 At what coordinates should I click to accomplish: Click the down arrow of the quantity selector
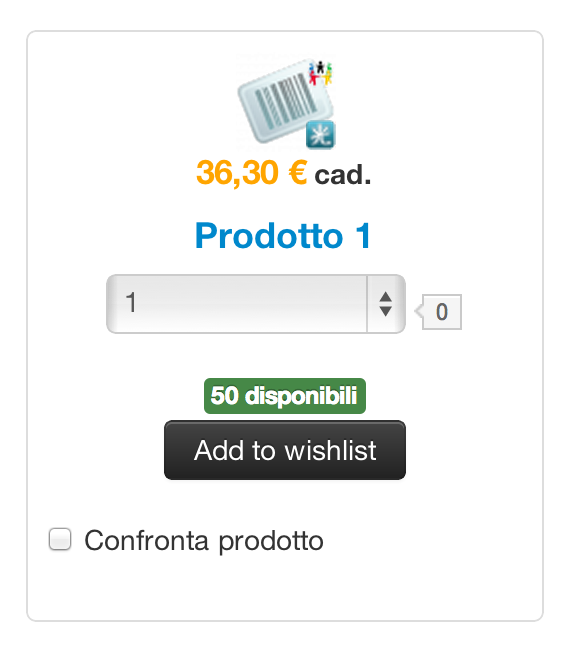coord(385,311)
